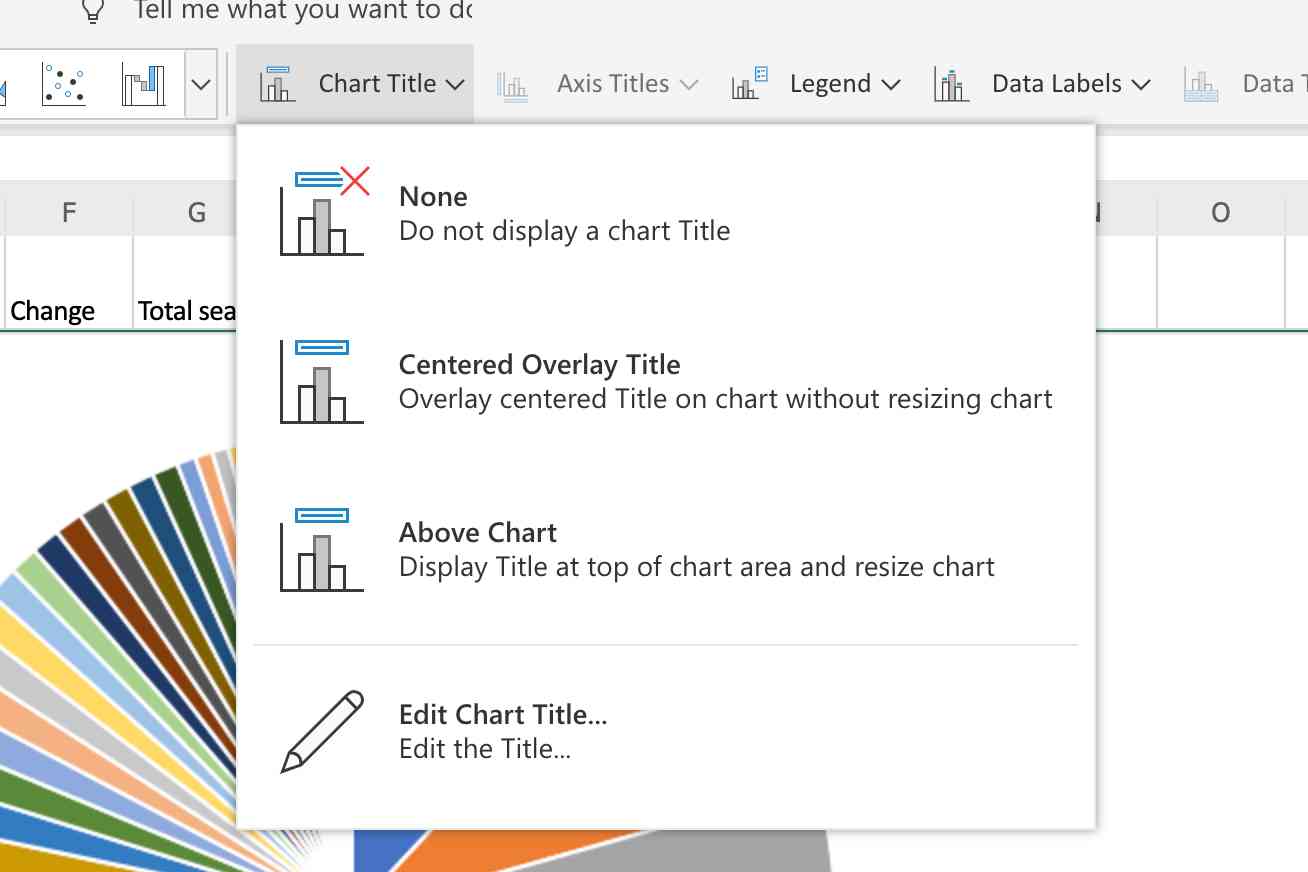Screen dimensions: 1308x872
Task: Click the Axis Titles icon
Action: coord(513,87)
